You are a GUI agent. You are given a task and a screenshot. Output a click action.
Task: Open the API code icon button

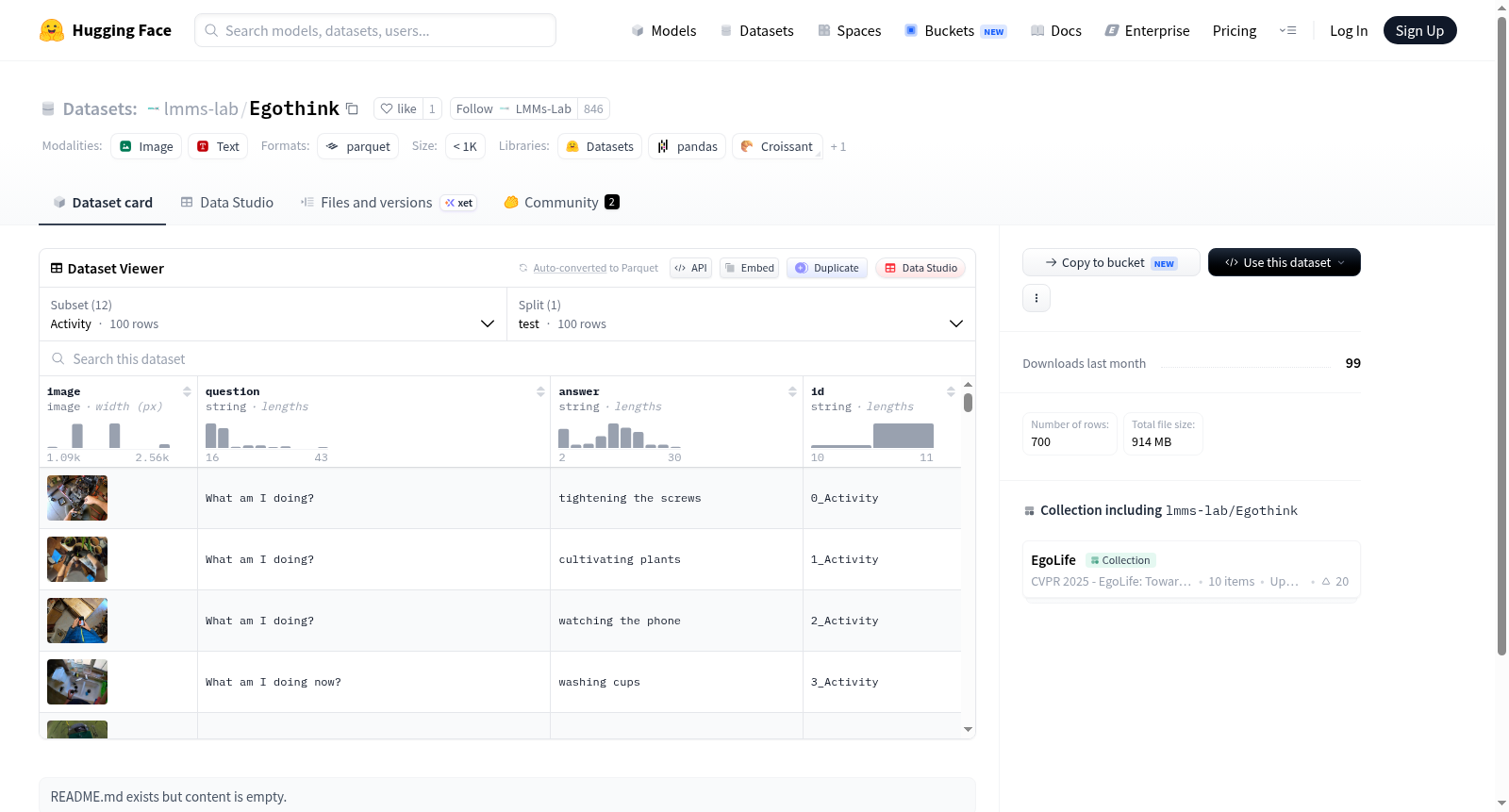pos(690,268)
